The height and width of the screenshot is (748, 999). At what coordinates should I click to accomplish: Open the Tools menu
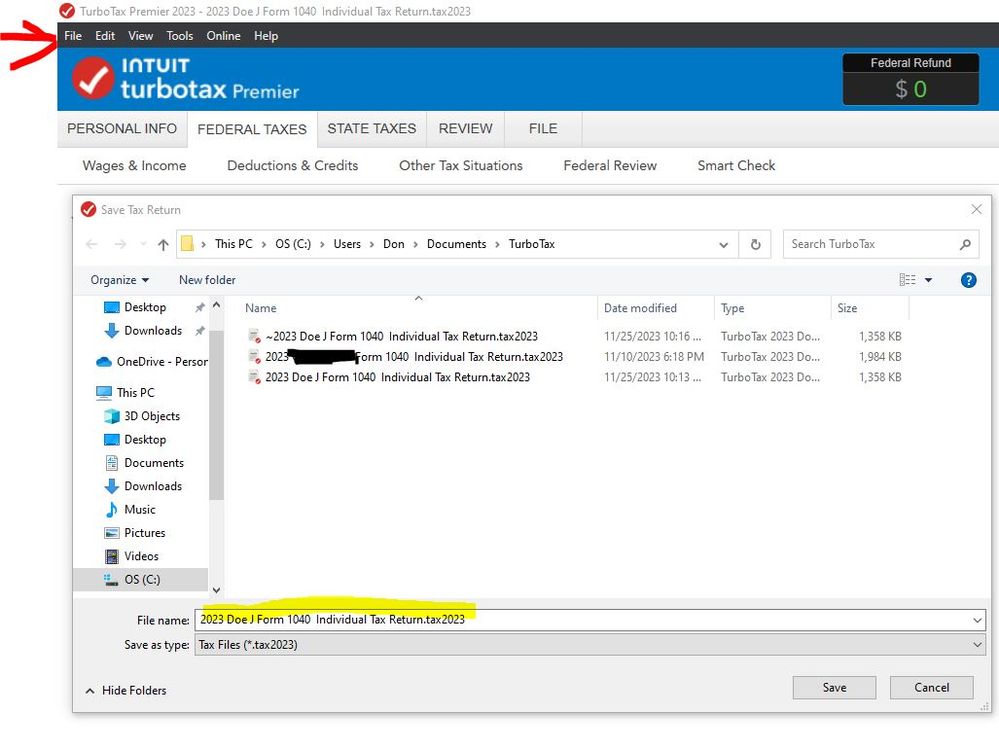tap(180, 36)
